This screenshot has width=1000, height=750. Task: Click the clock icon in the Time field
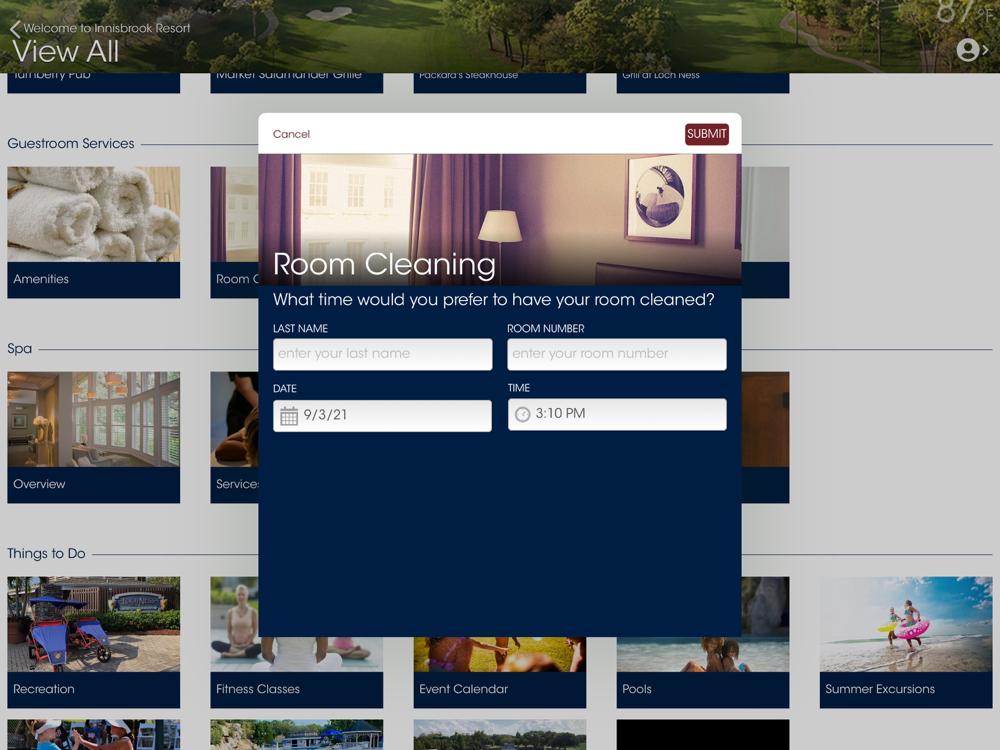click(x=522, y=415)
